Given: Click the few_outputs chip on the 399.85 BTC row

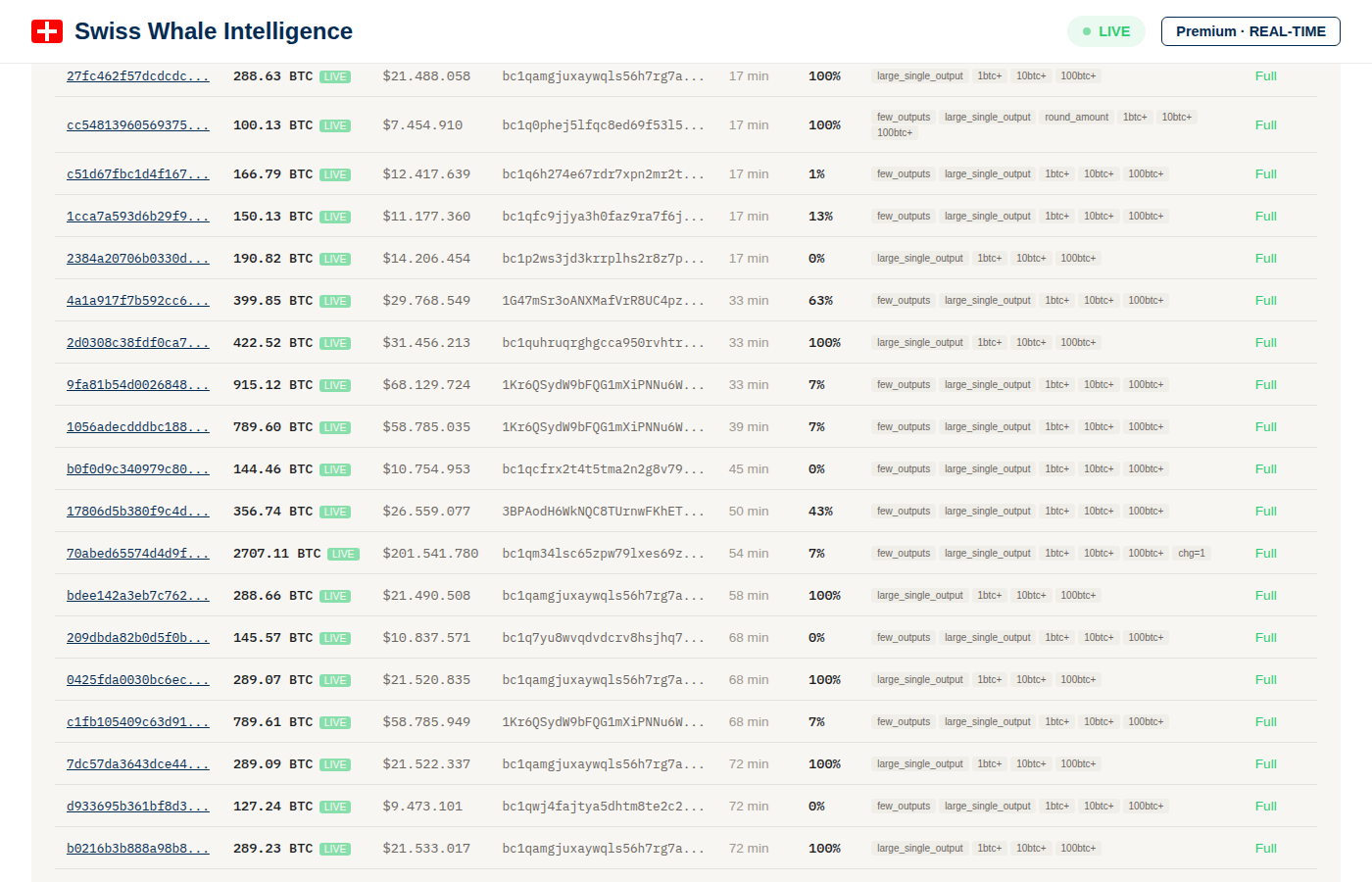Looking at the screenshot, I should click(903, 300).
